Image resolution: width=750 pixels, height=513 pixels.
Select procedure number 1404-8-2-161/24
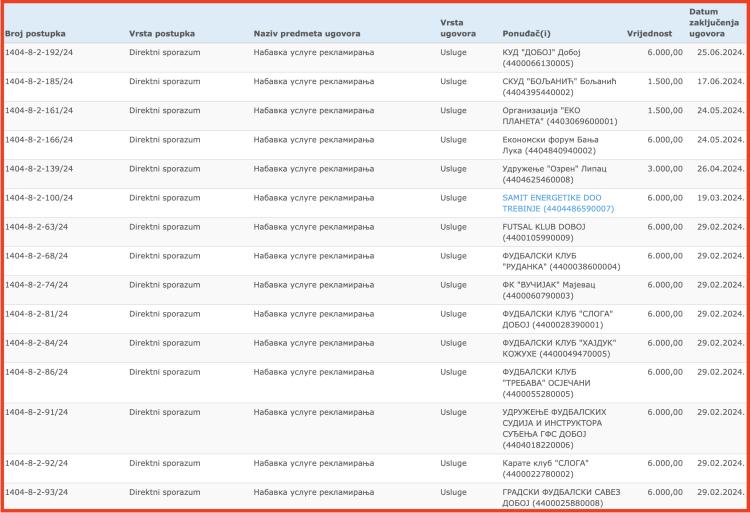[39, 110]
